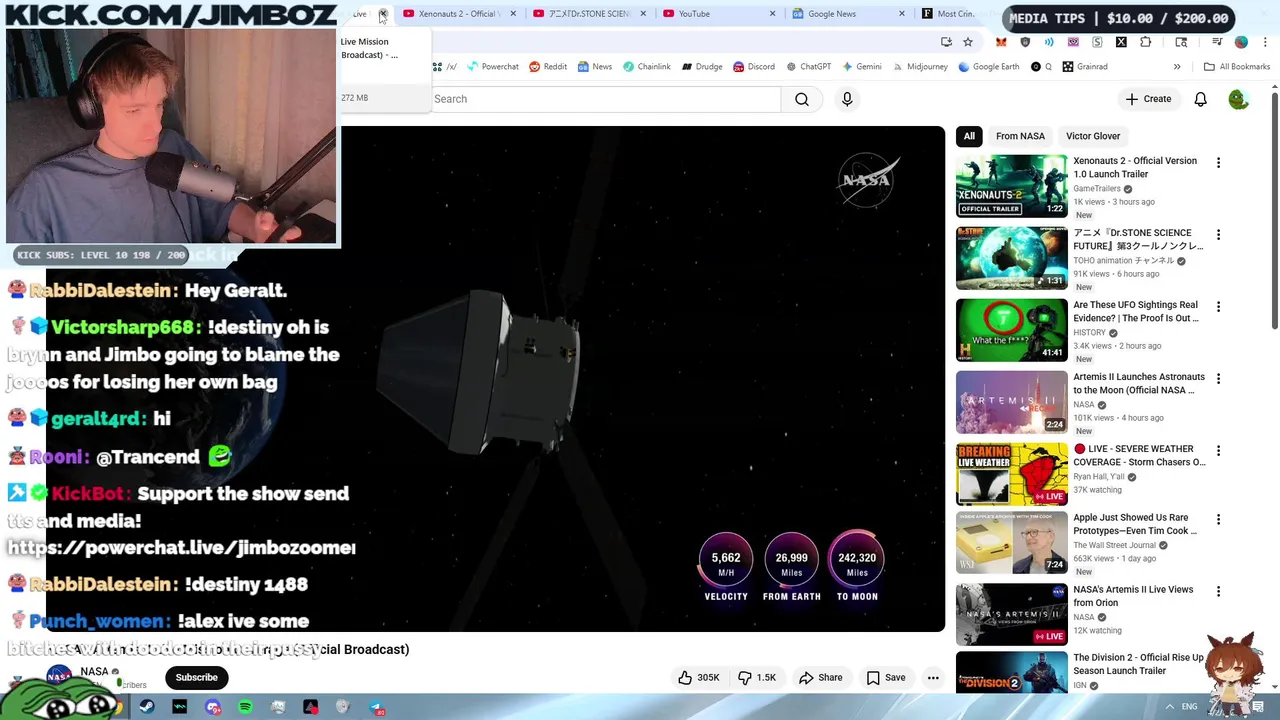1280x720 pixels.
Task: Open options for Apple Prototypes video
Action: coord(1218,519)
